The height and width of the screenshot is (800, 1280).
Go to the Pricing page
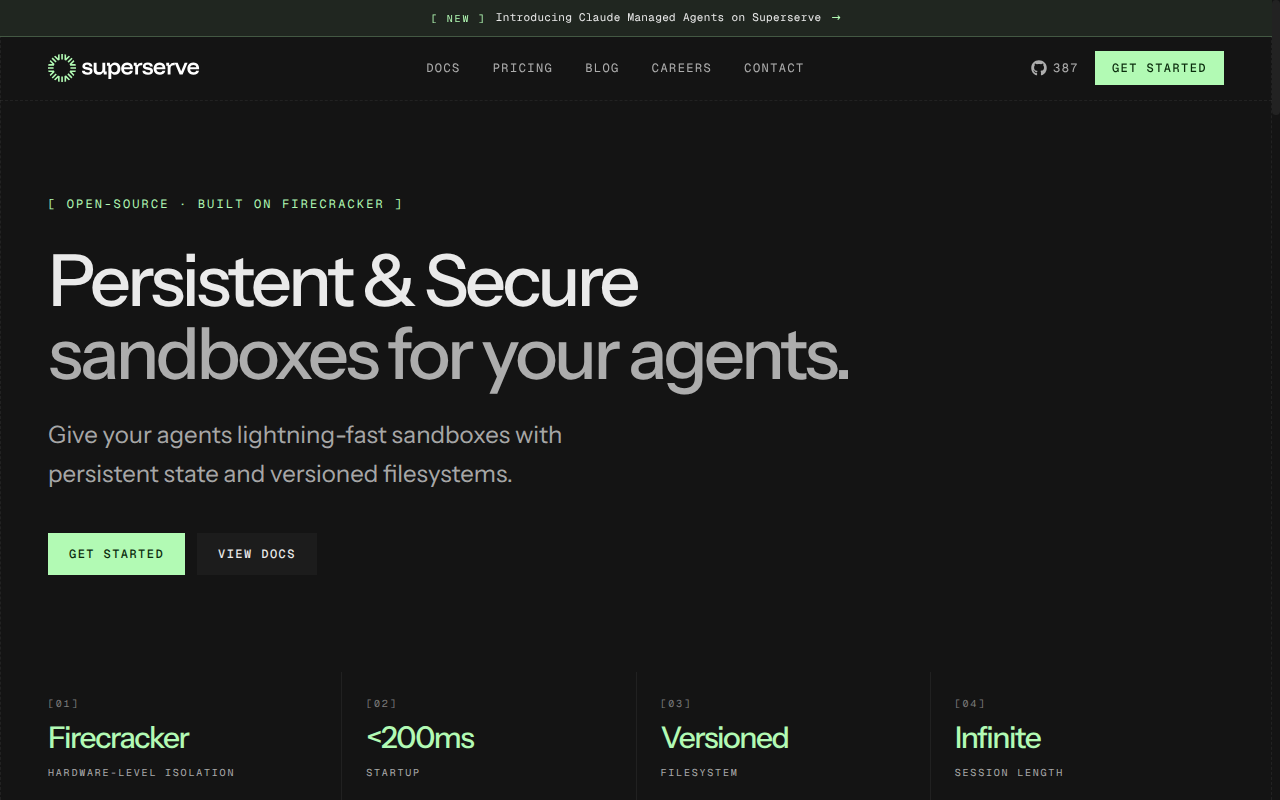(x=523, y=68)
